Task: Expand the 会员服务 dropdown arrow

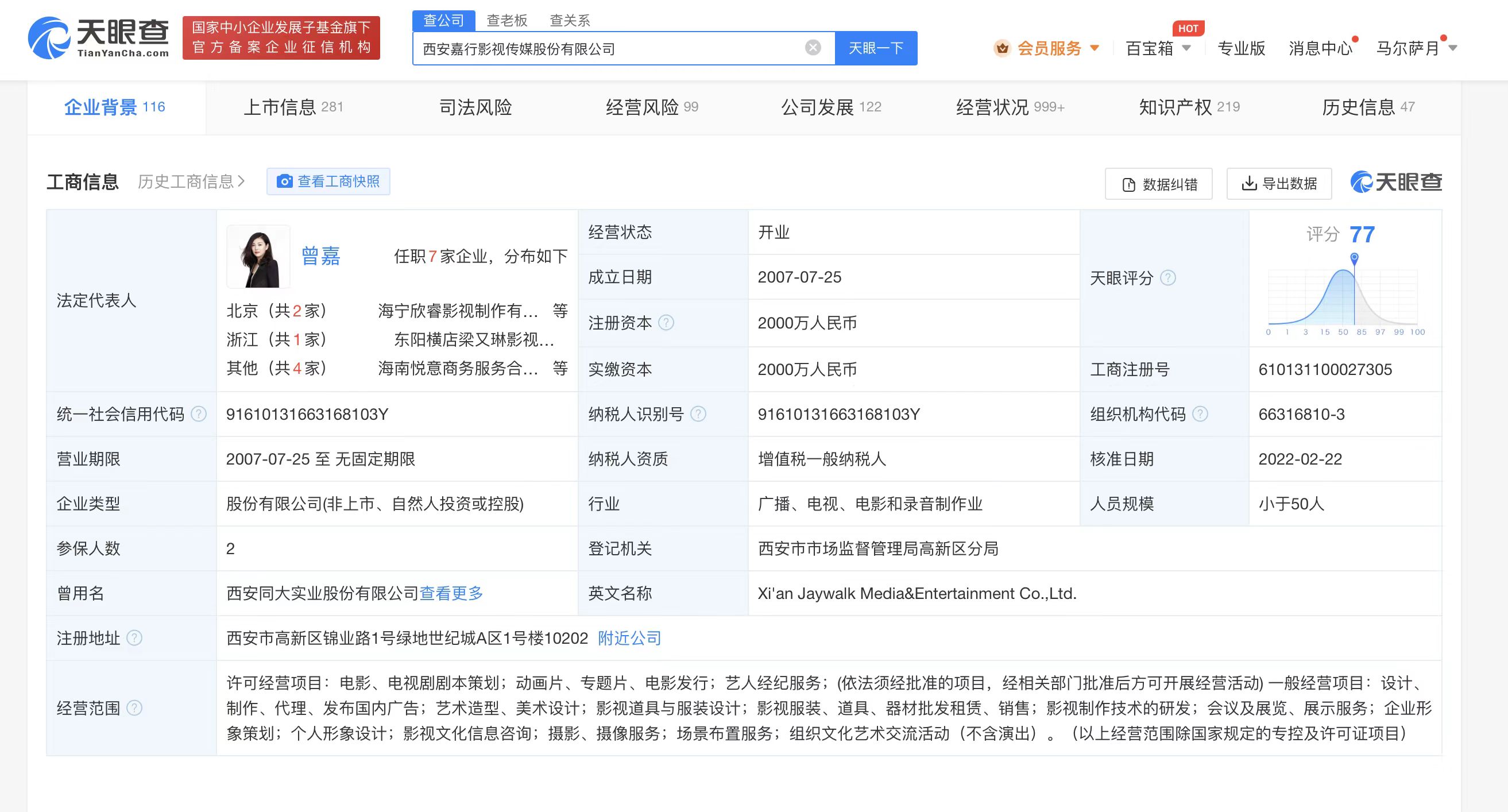Action: click(1095, 48)
